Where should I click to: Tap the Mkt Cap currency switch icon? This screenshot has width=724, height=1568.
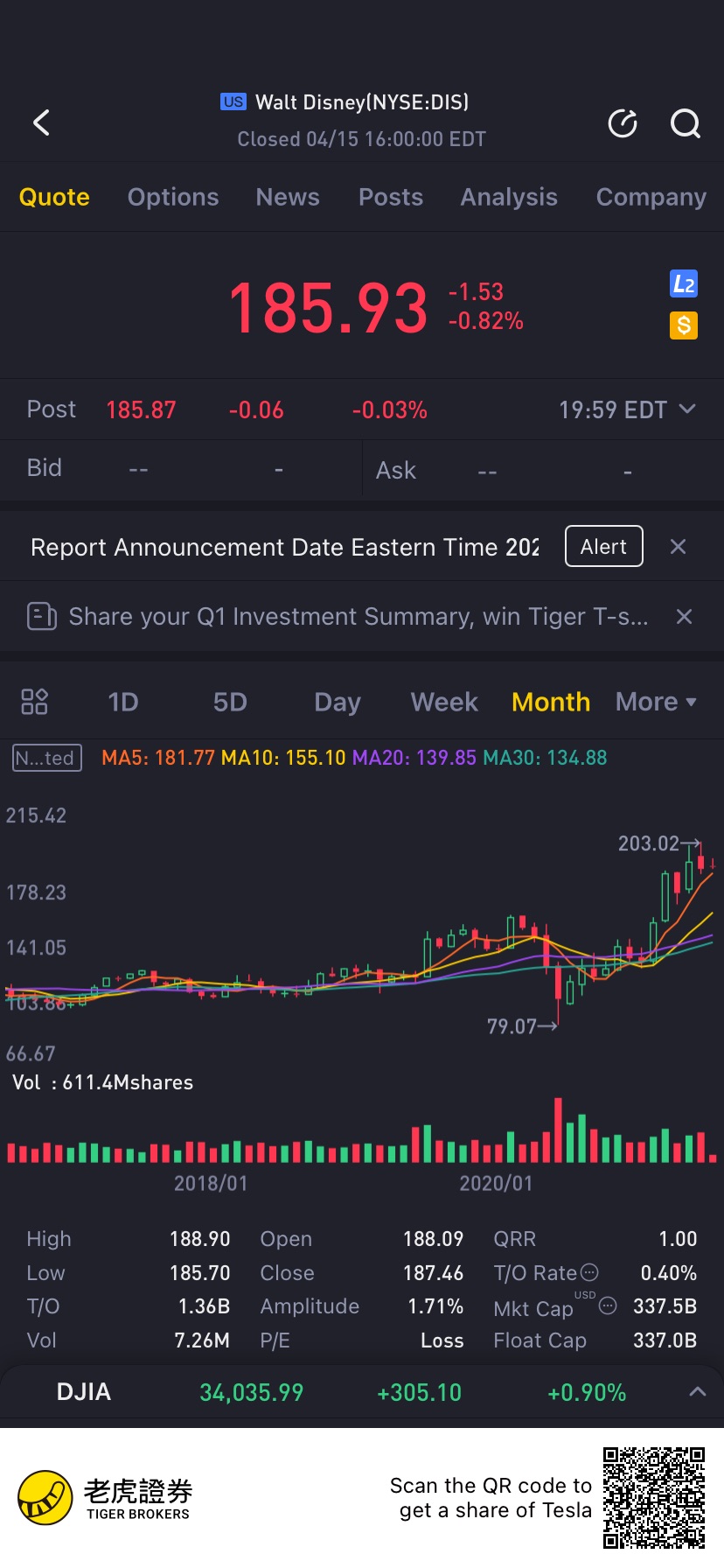pyautogui.click(x=608, y=1306)
